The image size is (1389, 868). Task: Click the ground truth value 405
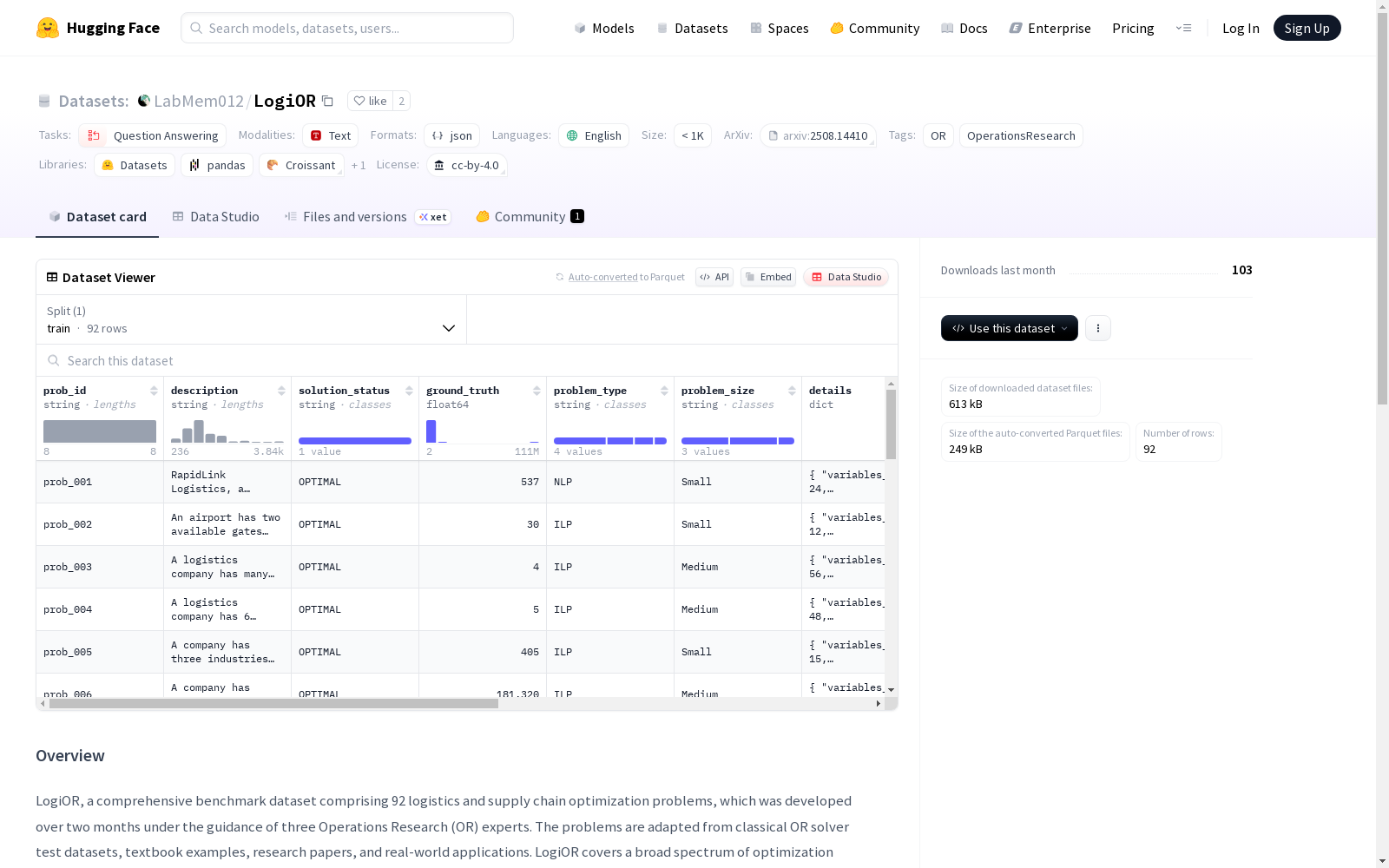pyautogui.click(x=530, y=652)
